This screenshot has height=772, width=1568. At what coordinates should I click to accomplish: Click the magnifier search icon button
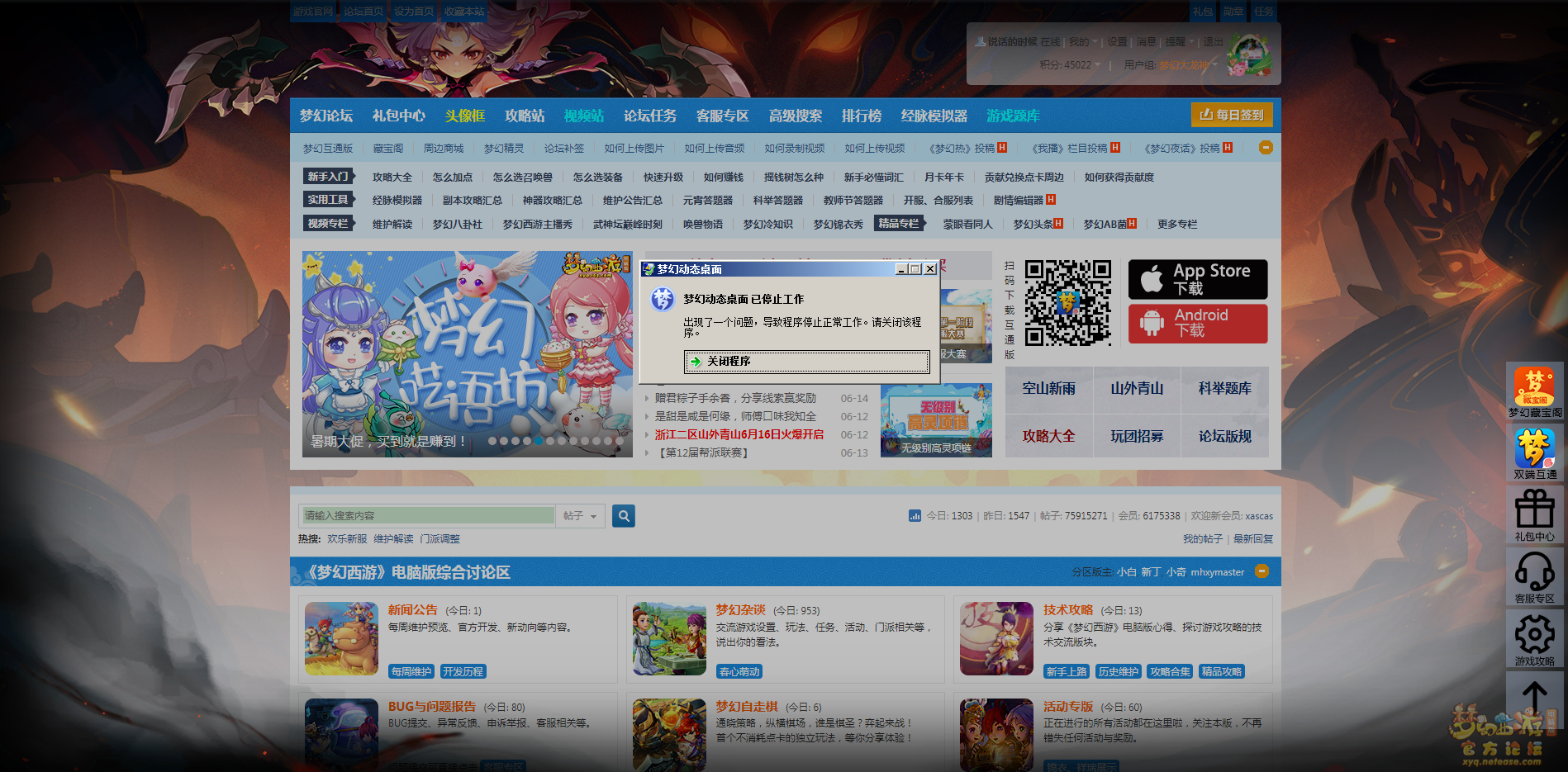[x=625, y=516]
